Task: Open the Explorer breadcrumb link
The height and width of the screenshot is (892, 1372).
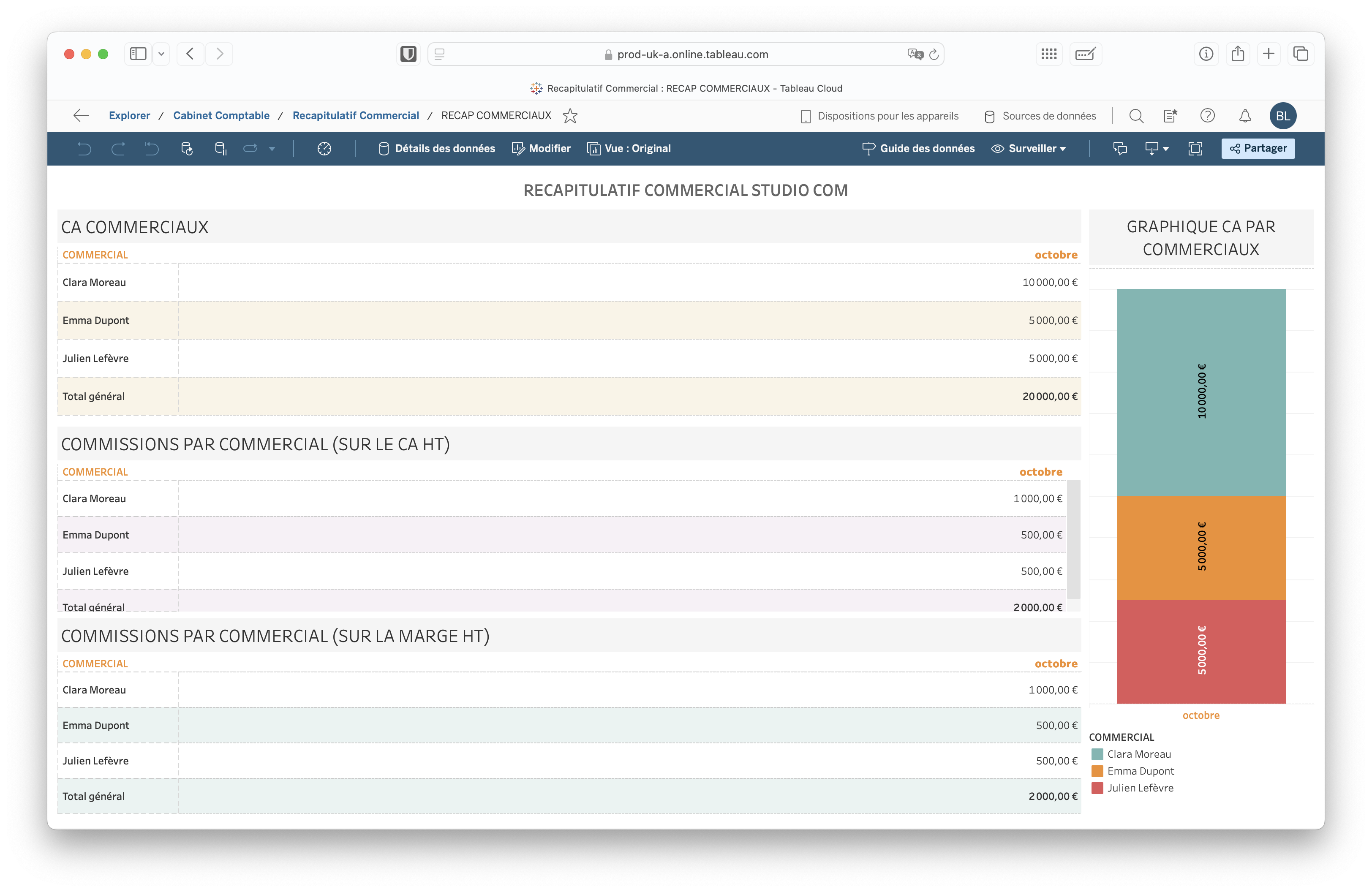Action: click(129, 116)
